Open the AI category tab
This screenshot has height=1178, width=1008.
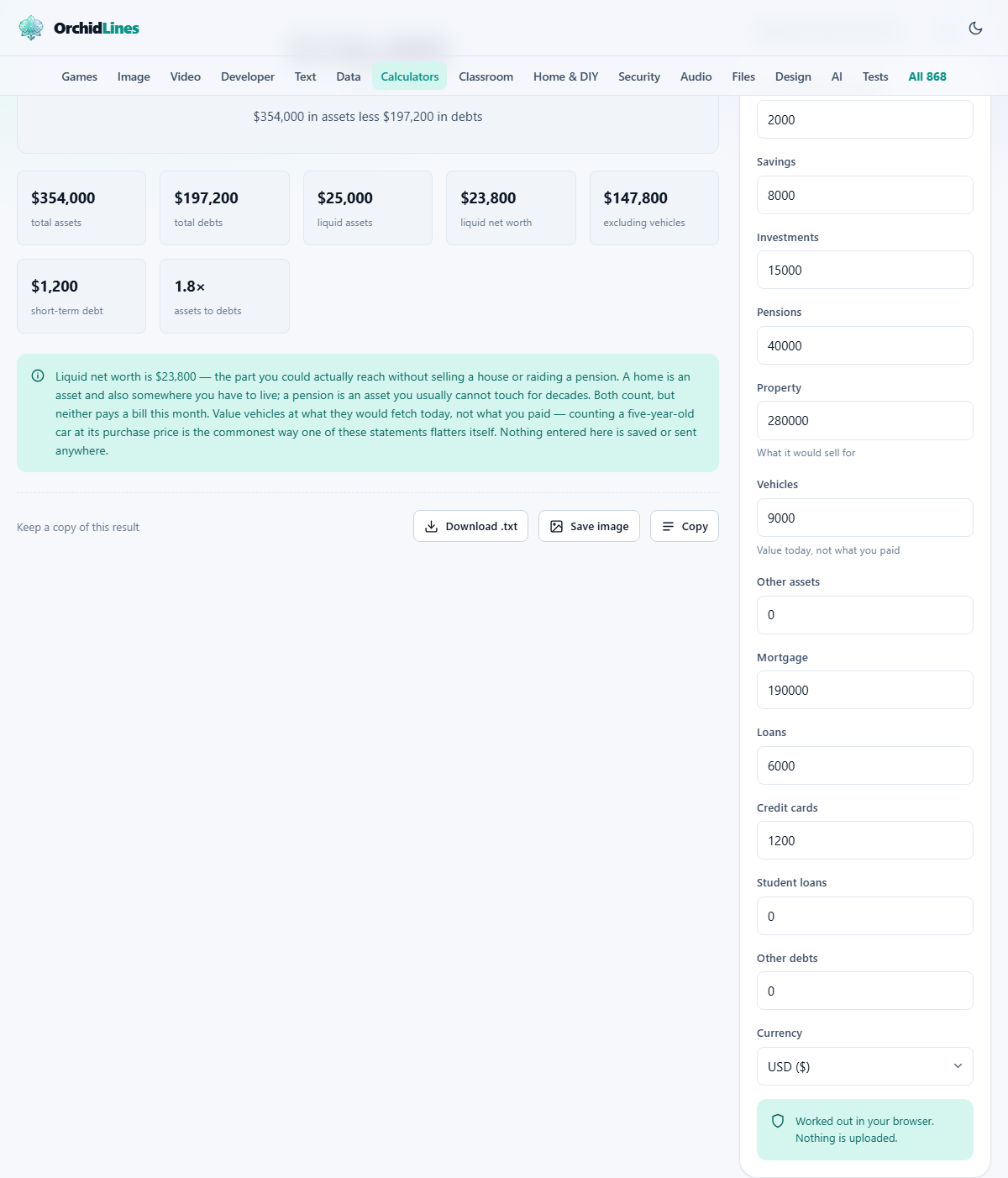tap(837, 76)
